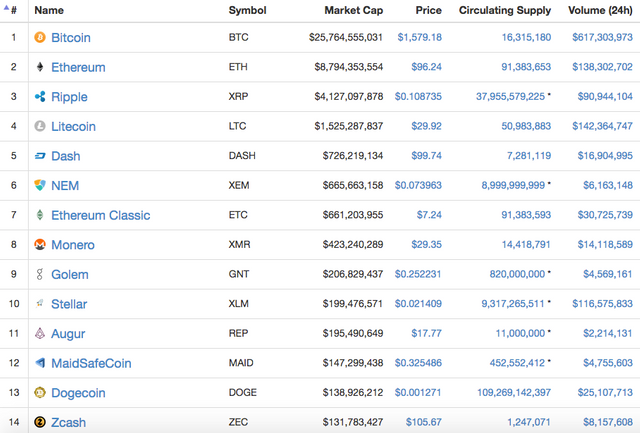Click Augur 24h volume $2,214,131
Screen dimensions: 640x433
point(608,333)
